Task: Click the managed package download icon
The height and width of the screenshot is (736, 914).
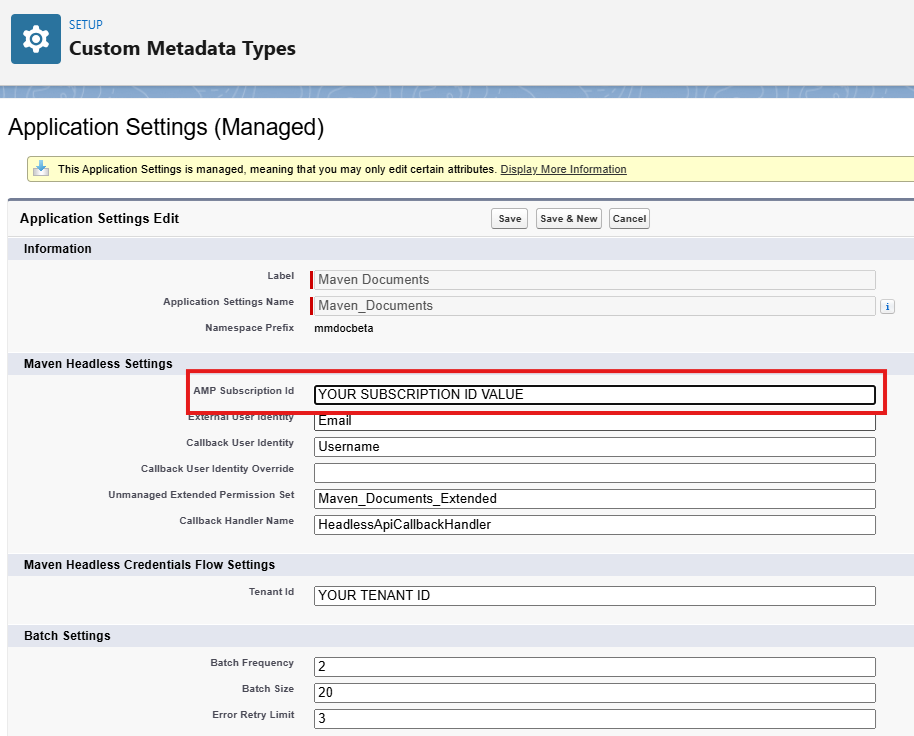Action: pos(40,169)
